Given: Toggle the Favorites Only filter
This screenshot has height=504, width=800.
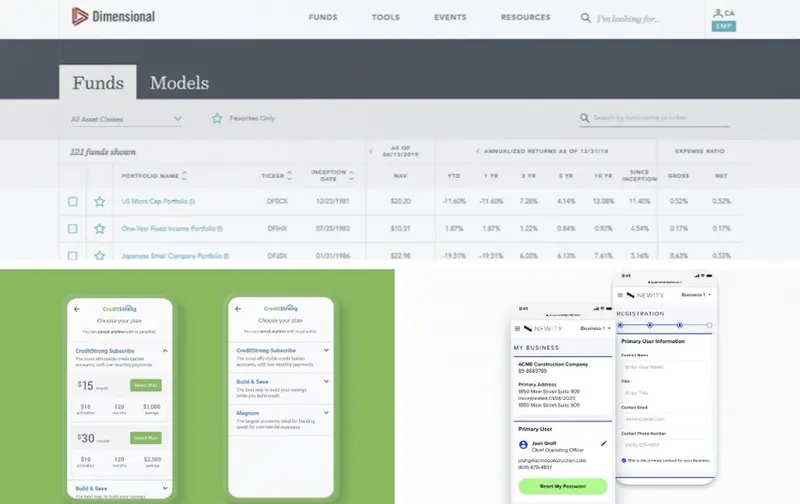Looking at the screenshot, I should 217,118.
